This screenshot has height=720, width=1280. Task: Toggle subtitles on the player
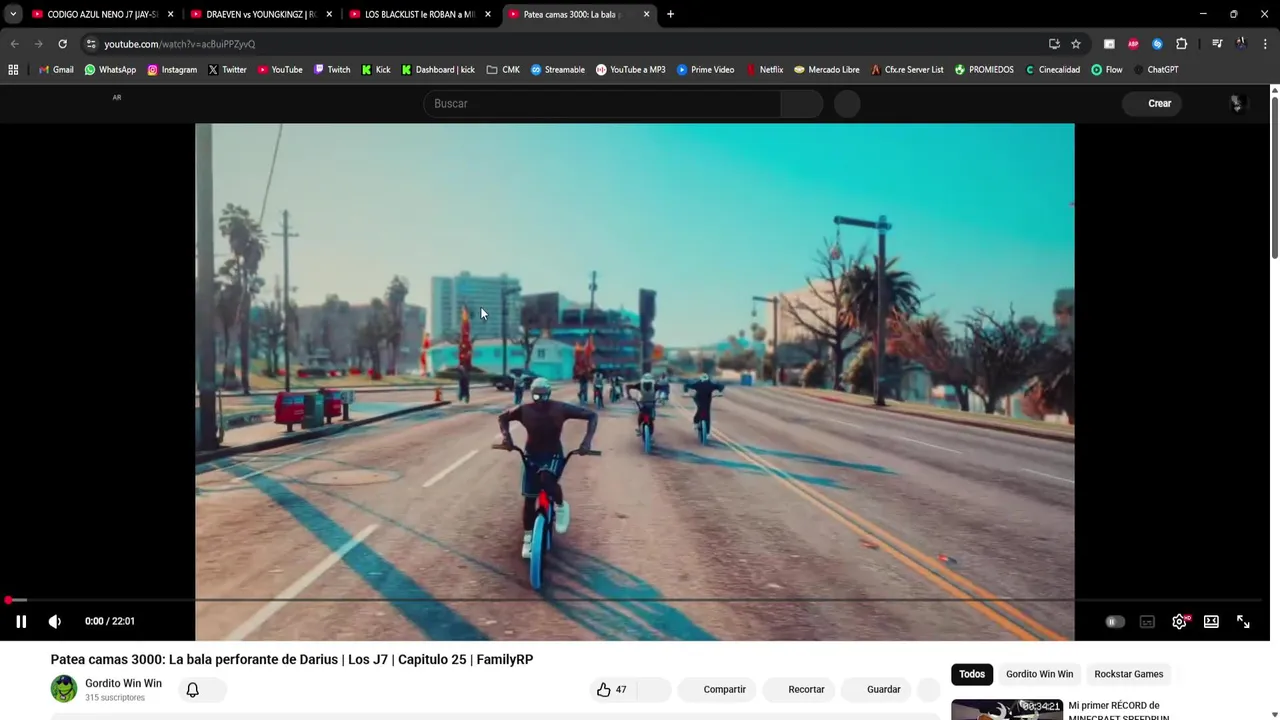pos(1147,621)
